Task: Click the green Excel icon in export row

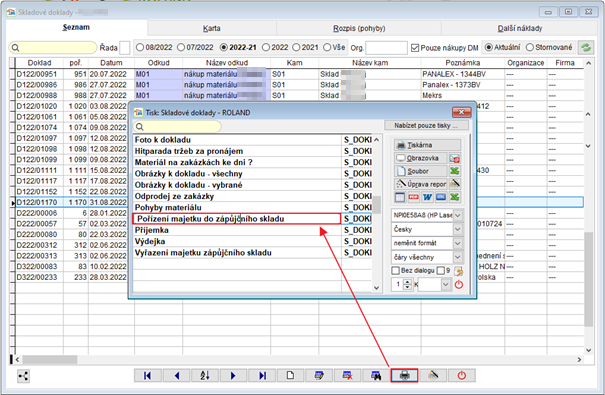Action: (x=455, y=197)
